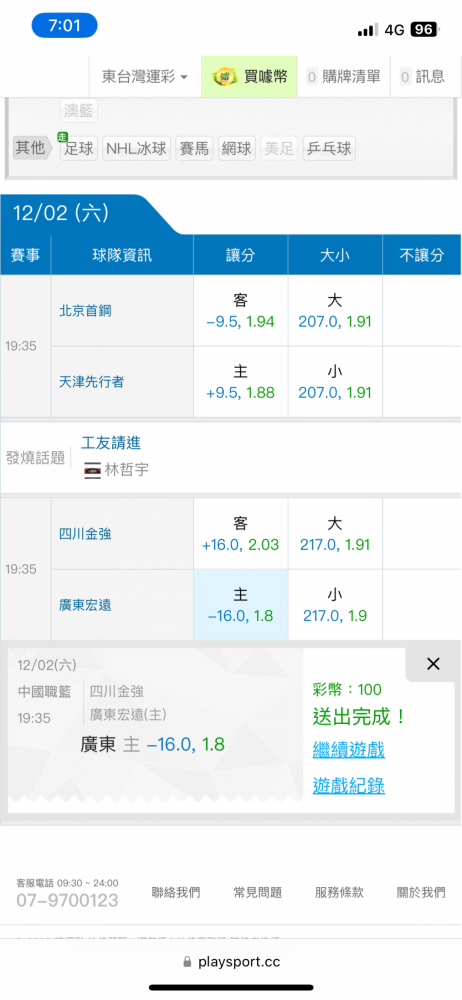
Task: Expand the 其他 sports arrow label
Action: [34, 149]
